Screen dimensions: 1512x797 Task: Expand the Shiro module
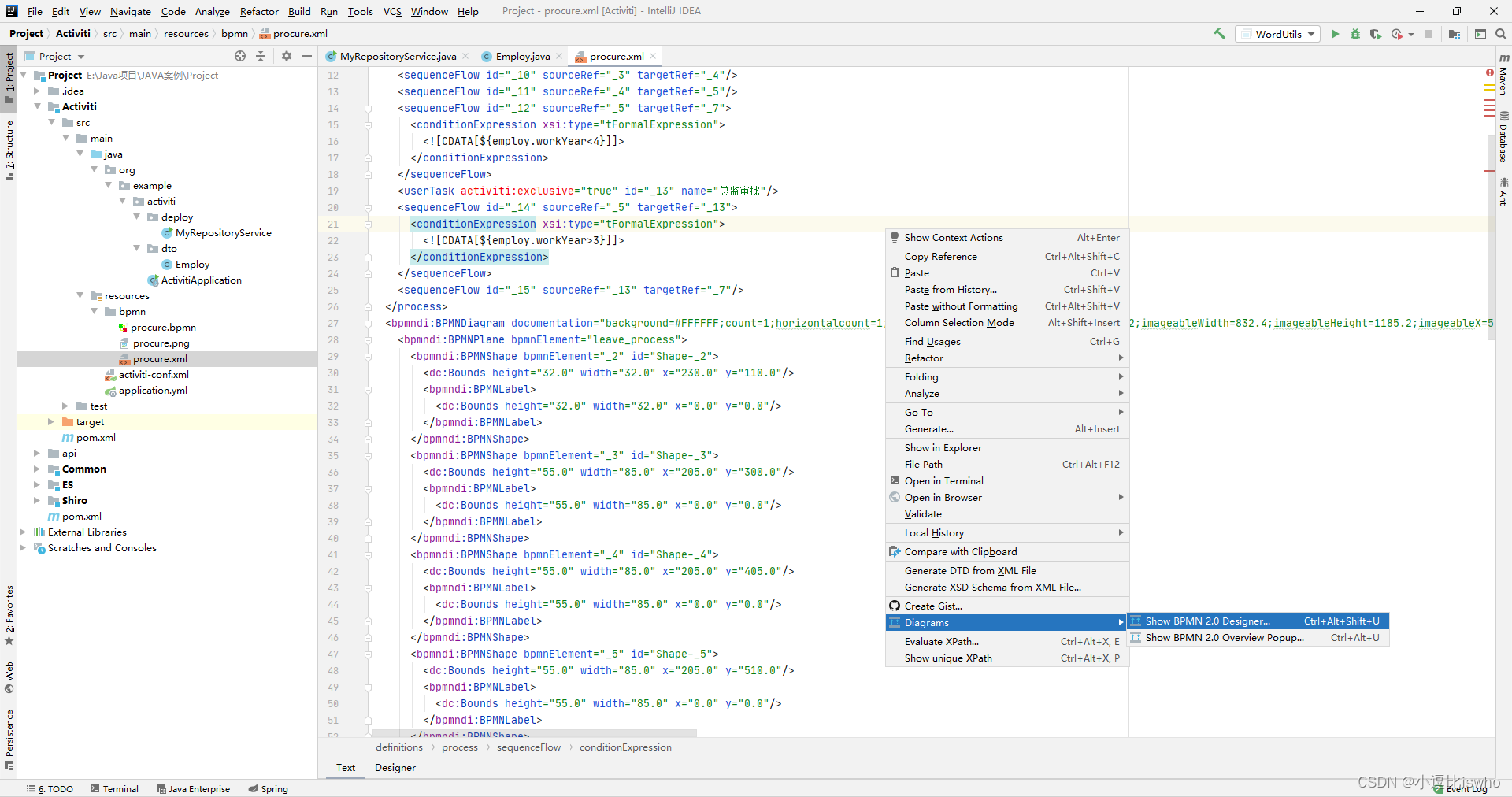(x=37, y=500)
